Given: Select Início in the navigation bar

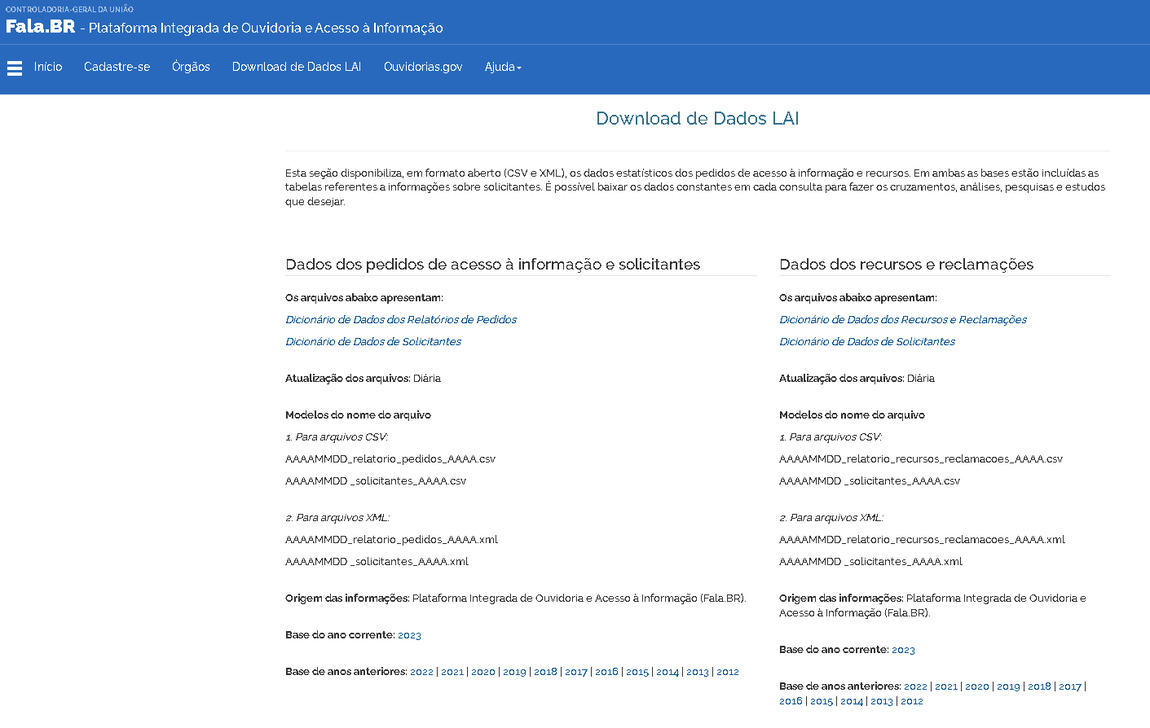Looking at the screenshot, I should [x=48, y=67].
